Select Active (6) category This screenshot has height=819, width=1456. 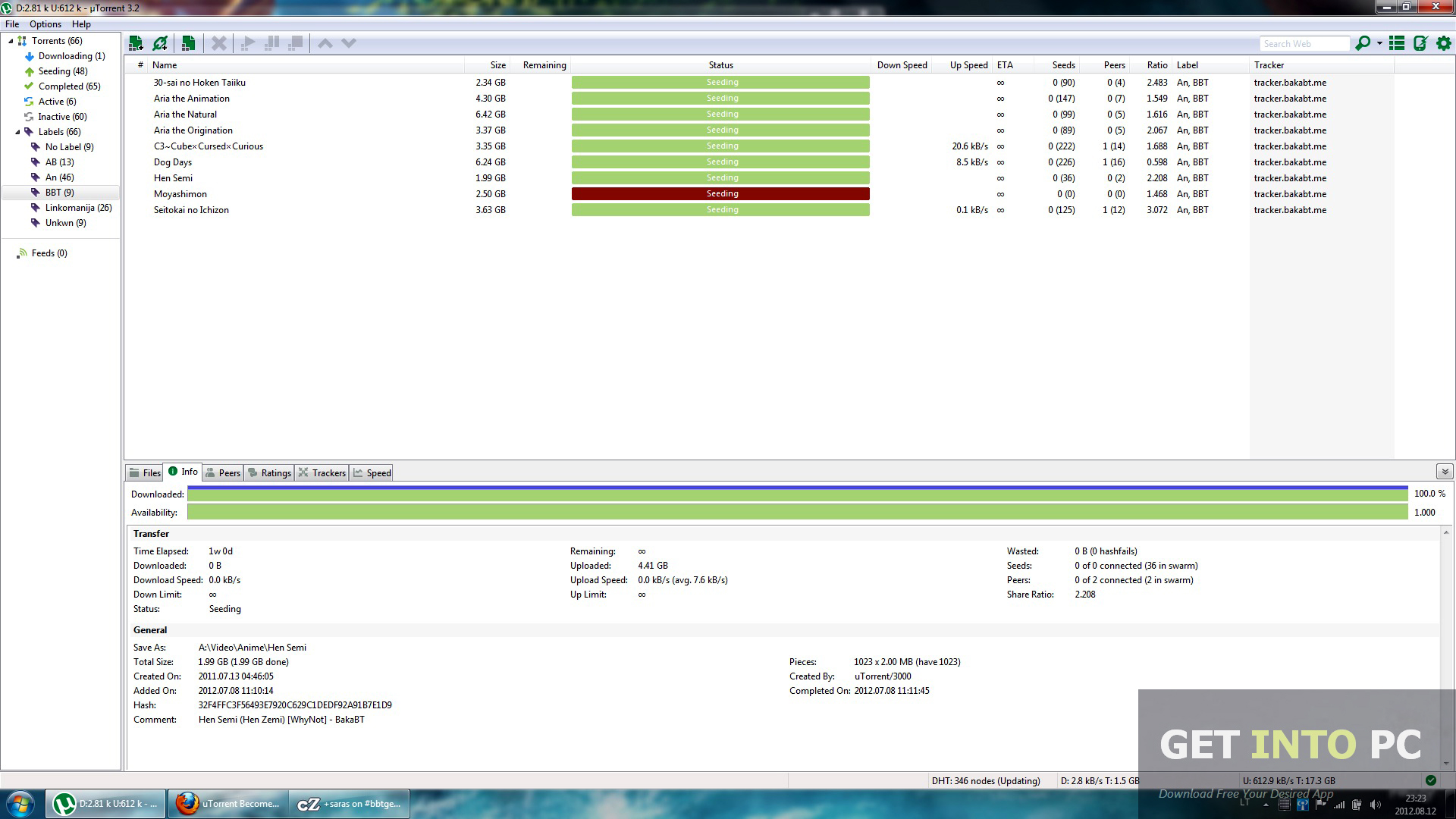57,102
